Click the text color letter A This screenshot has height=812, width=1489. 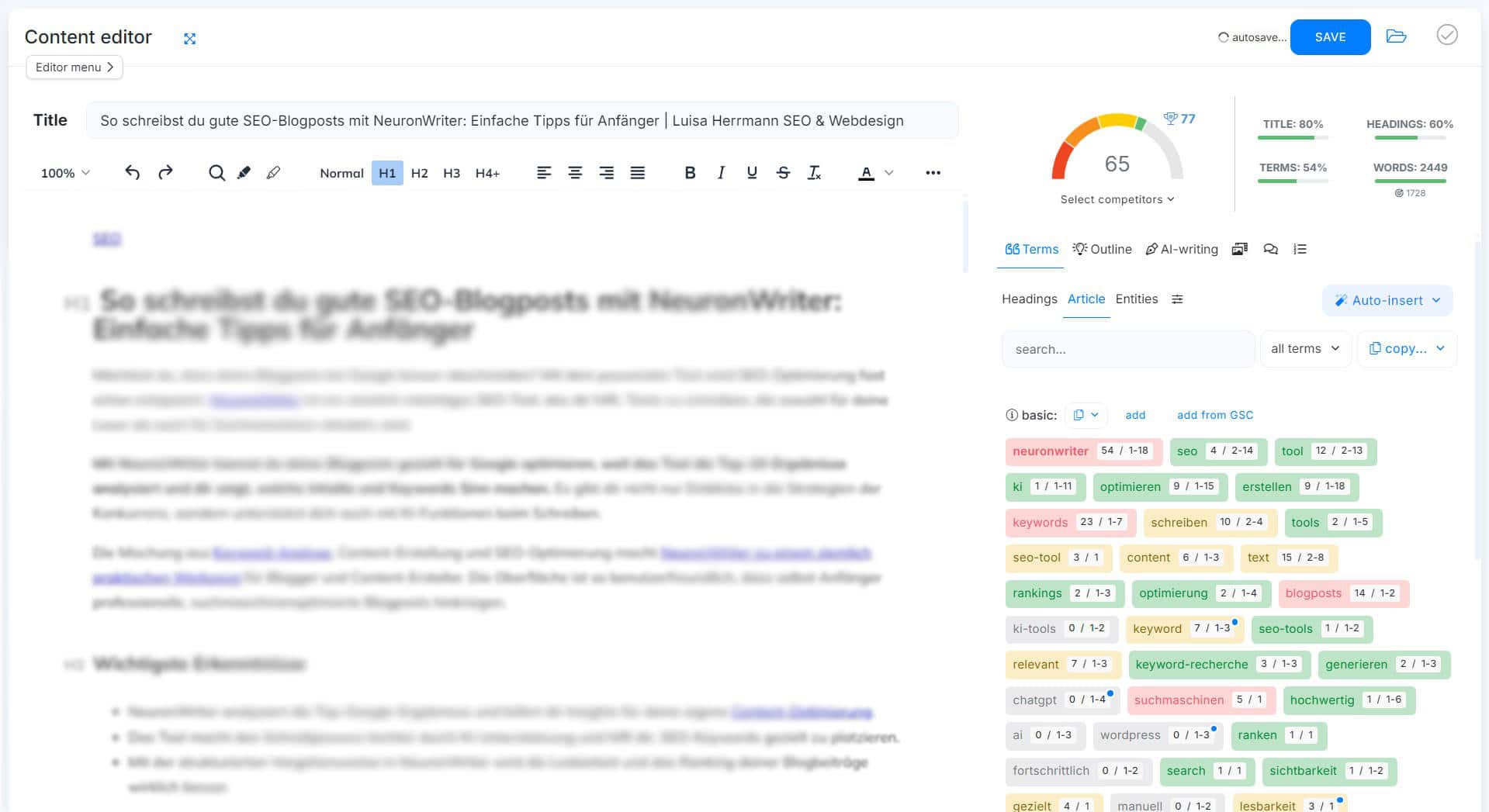click(867, 173)
